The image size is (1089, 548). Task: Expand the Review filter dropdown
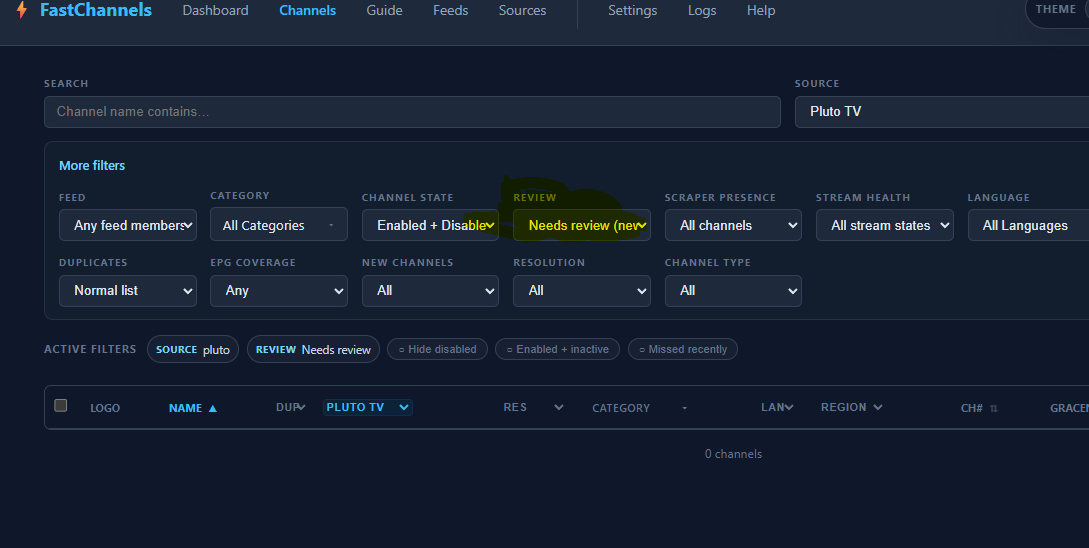[x=582, y=226]
